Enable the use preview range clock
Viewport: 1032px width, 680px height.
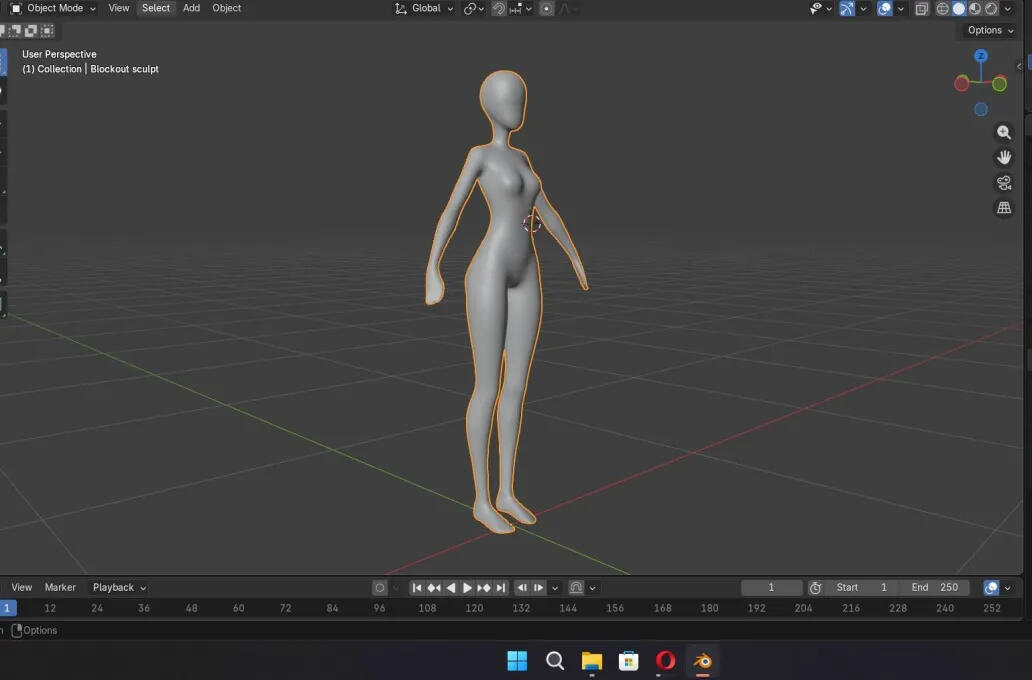tap(815, 587)
